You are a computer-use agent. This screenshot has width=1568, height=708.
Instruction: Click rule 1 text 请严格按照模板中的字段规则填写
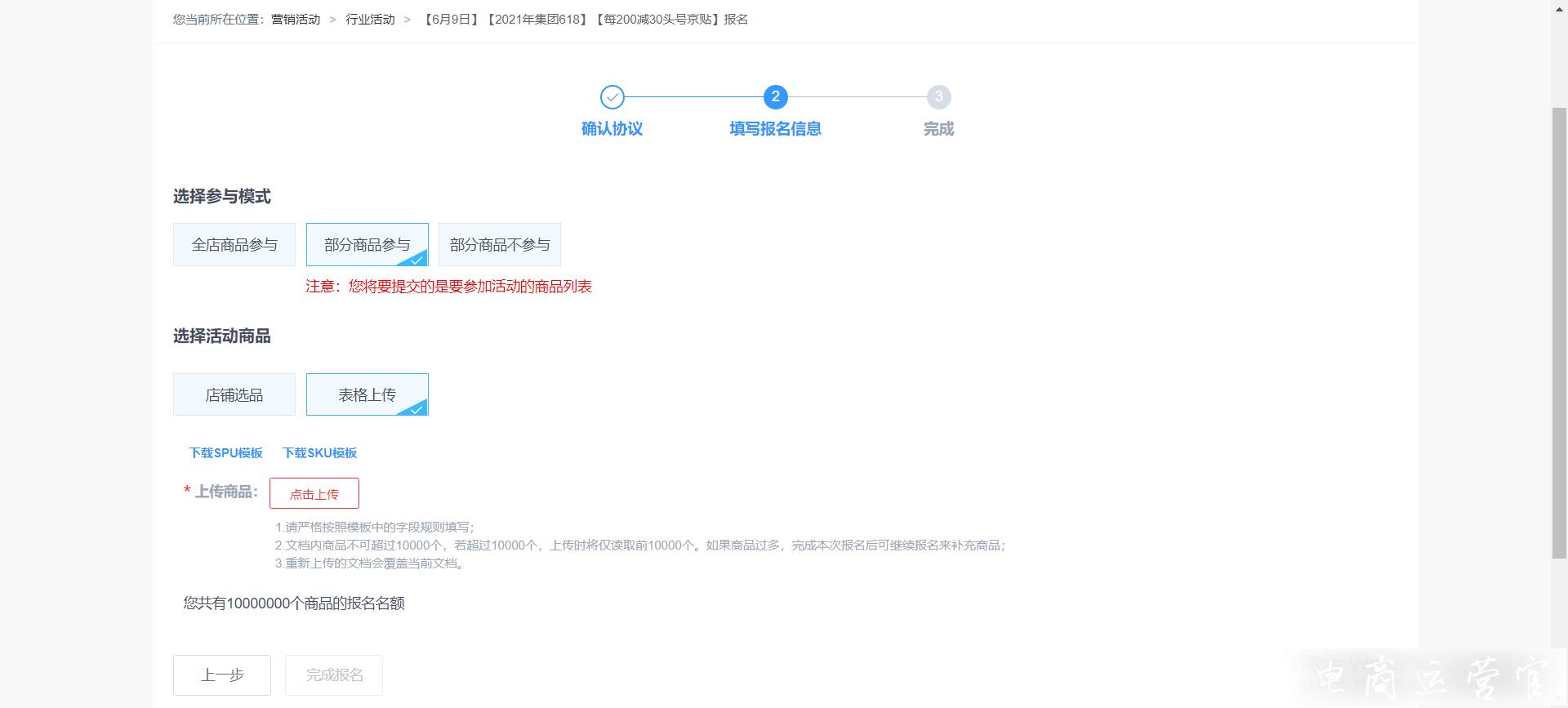375,528
